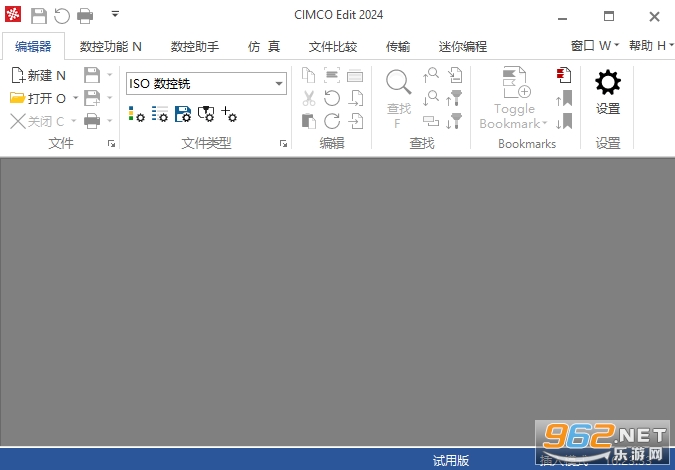Open the 文件比较 tab
675x470 pixels.
pos(333,46)
